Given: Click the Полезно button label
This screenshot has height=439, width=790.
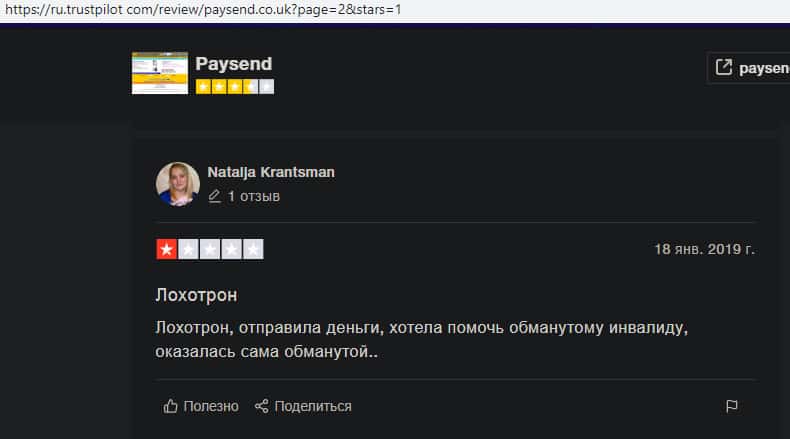Looking at the screenshot, I should click(211, 406).
